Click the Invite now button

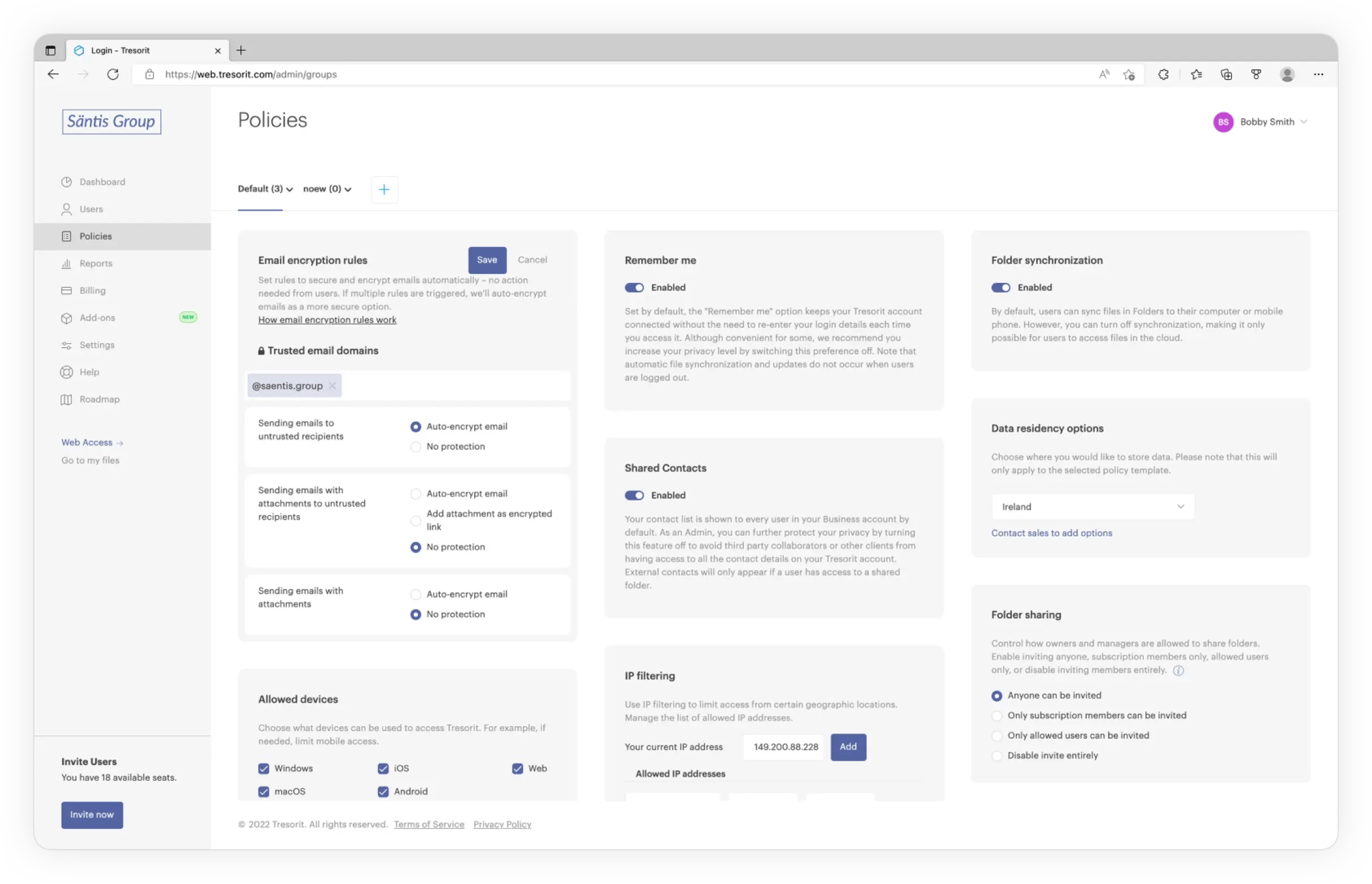[92, 815]
